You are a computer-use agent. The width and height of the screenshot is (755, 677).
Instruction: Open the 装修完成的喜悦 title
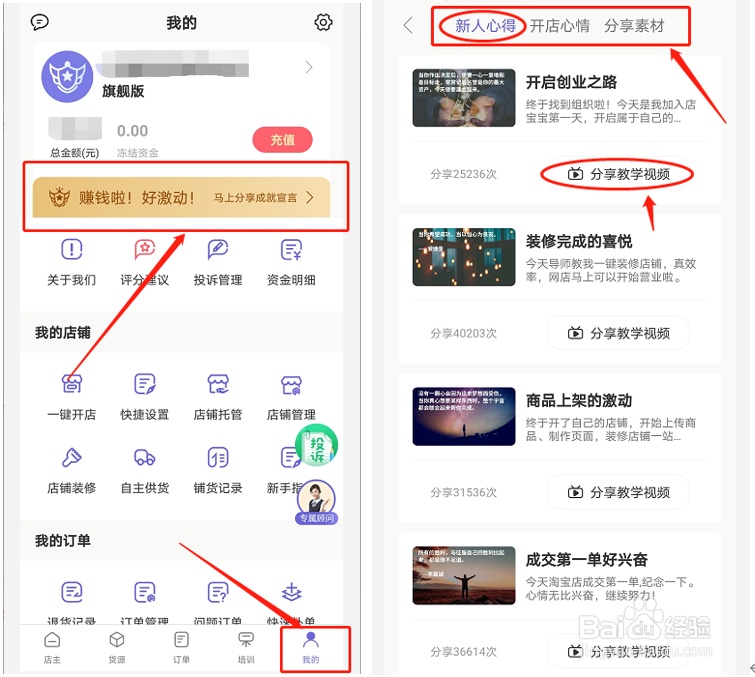tap(579, 241)
